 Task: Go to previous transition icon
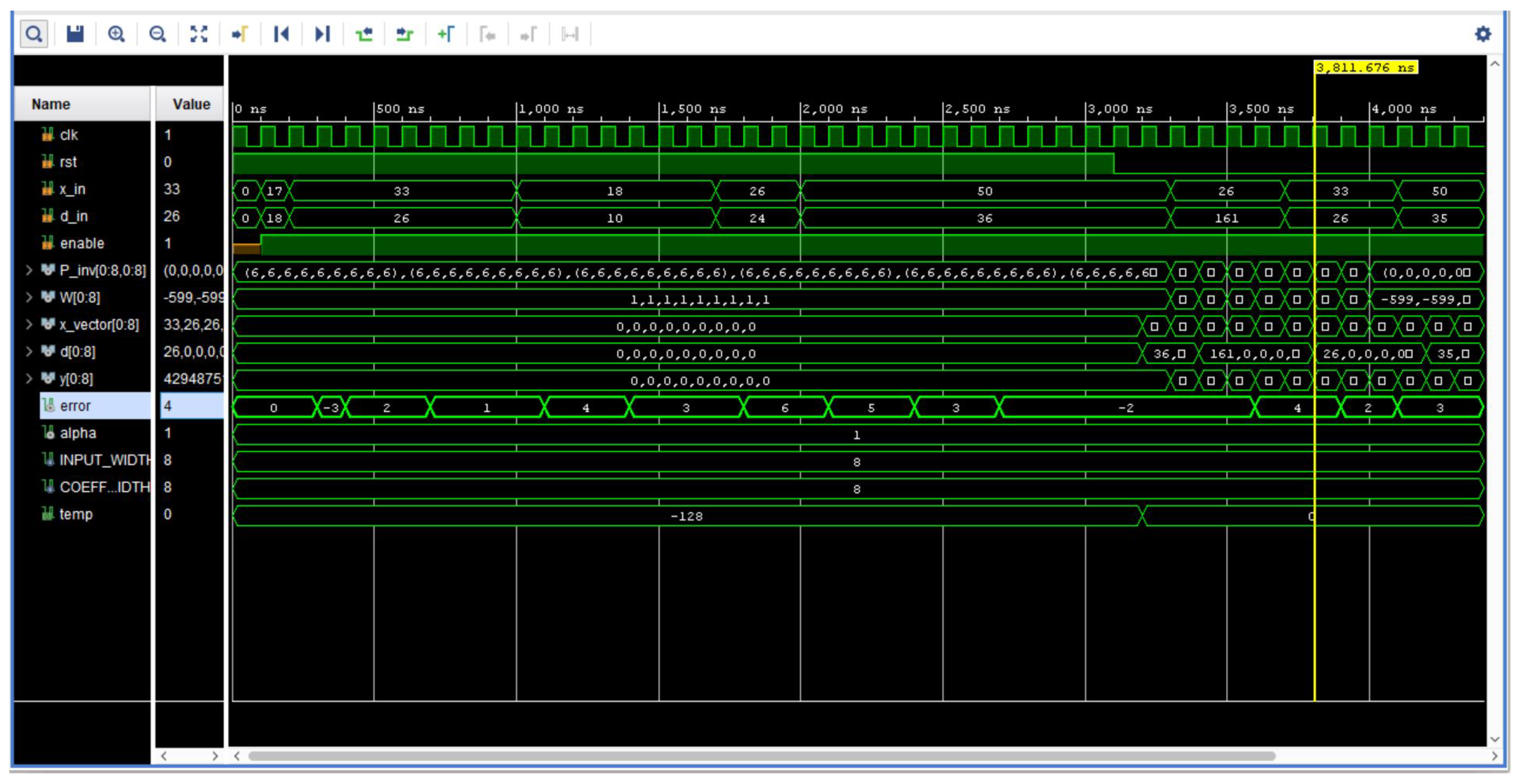coord(364,34)
